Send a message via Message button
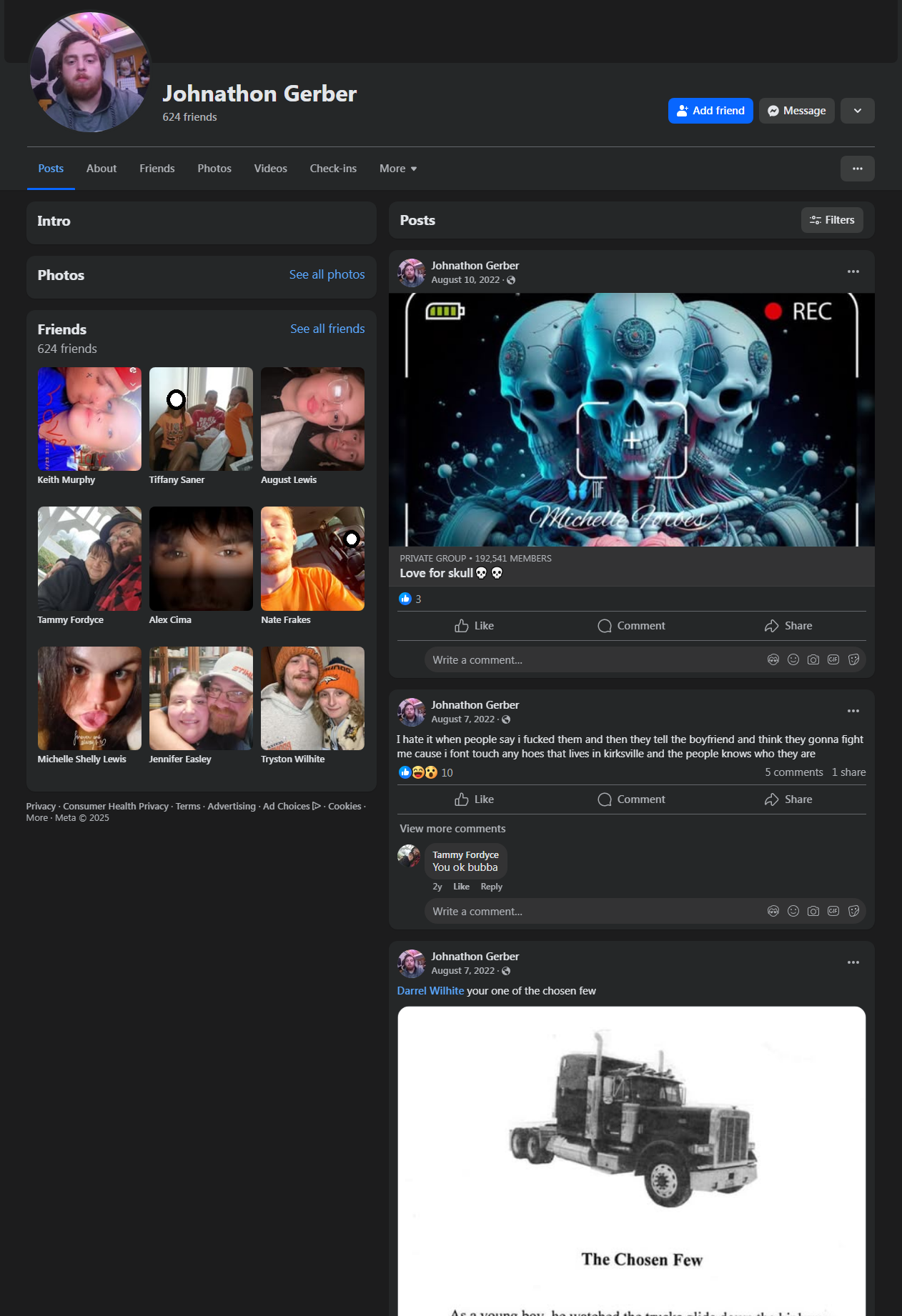The width and height of the screenshot is (902, 1316). [796, 111]
